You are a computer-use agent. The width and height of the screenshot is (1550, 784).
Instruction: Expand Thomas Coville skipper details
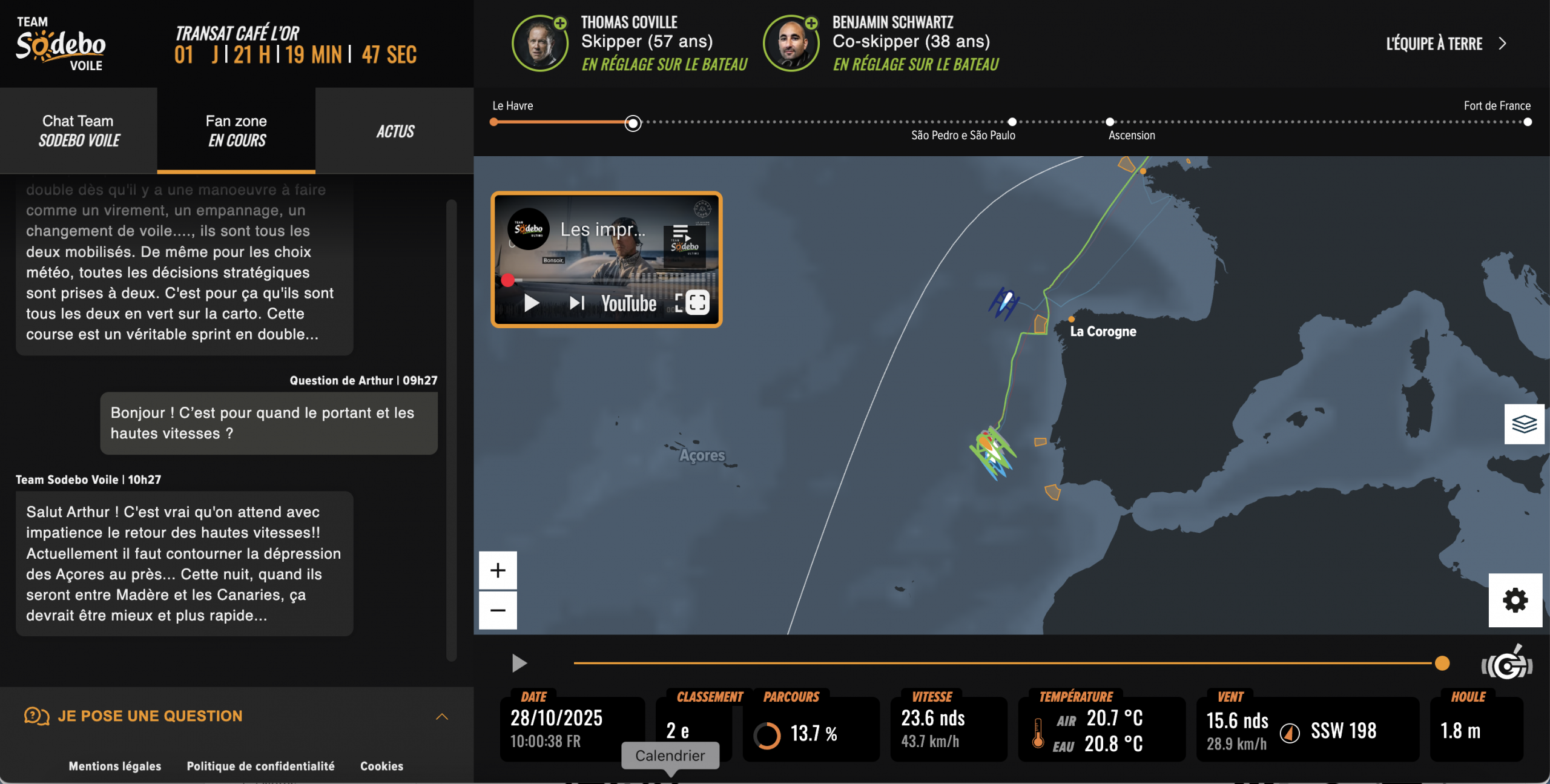[x=560, y=24]
